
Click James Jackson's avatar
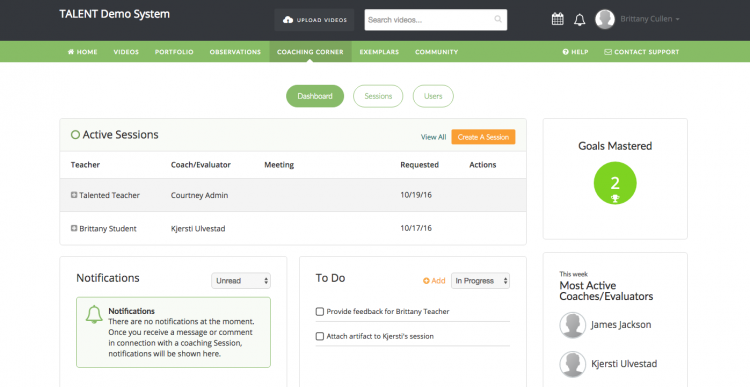click(573, 325)
